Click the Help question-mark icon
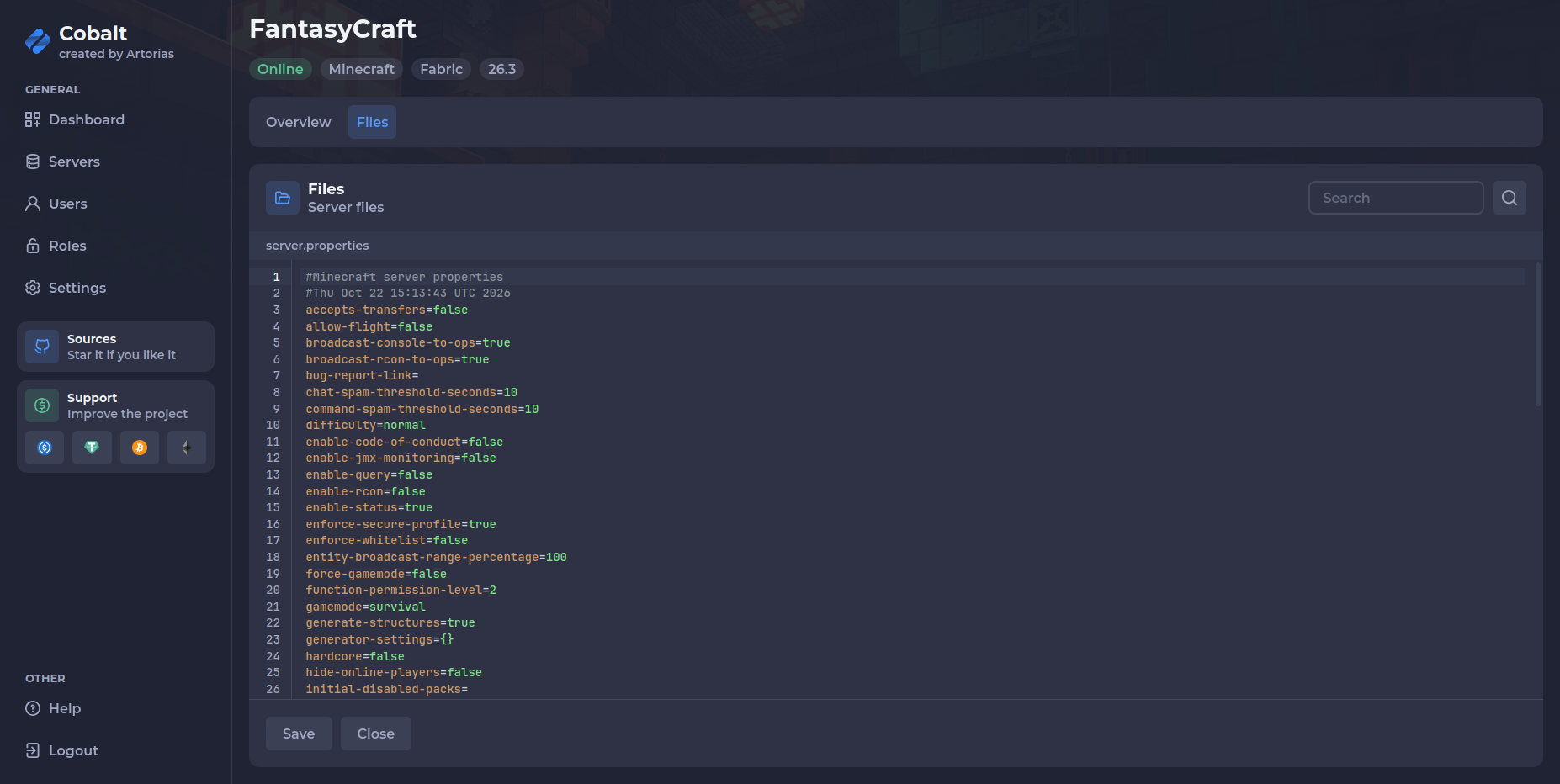Image resolution: width=1560 pixels, height=784 pixels. coord(33,708)
